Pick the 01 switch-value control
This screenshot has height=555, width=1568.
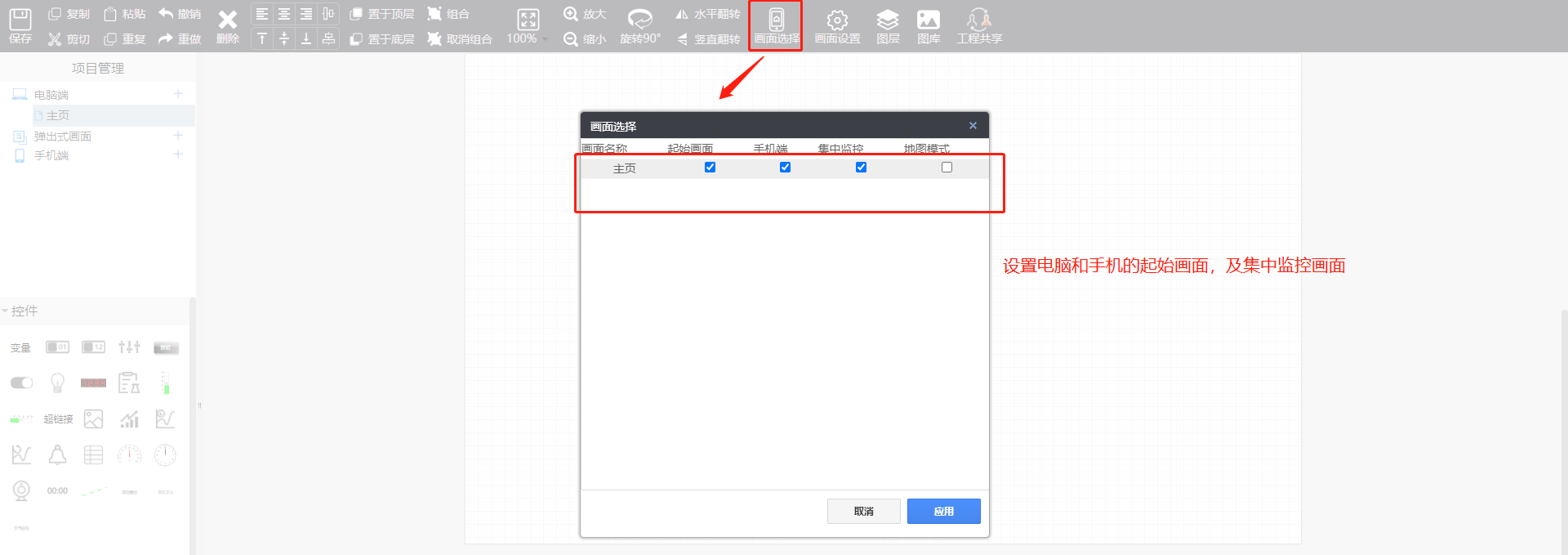57,347
